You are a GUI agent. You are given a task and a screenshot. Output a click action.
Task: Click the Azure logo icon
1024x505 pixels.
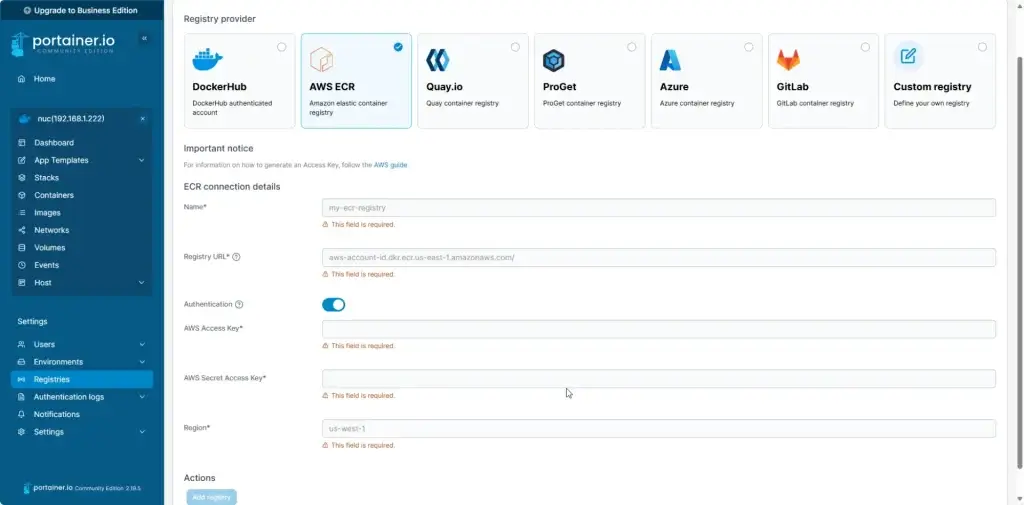click(670, 60)
